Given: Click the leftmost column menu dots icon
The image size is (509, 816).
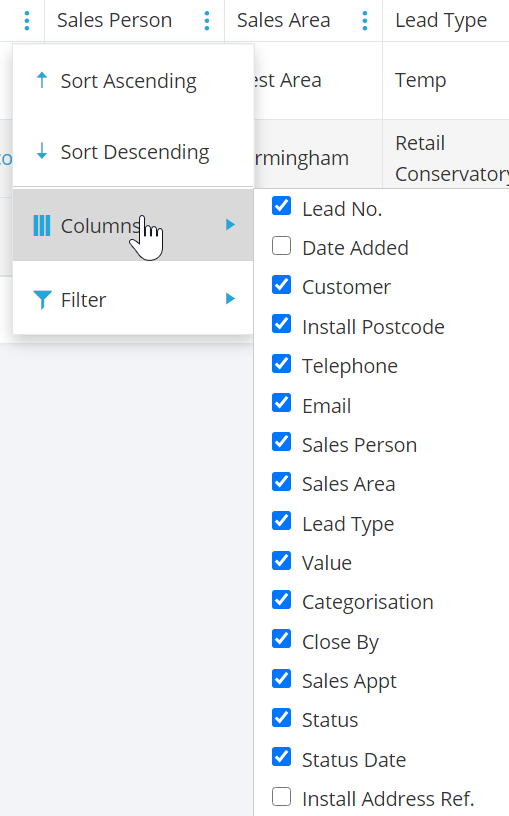Looking at the screenshot, I should tap(27, 20).
